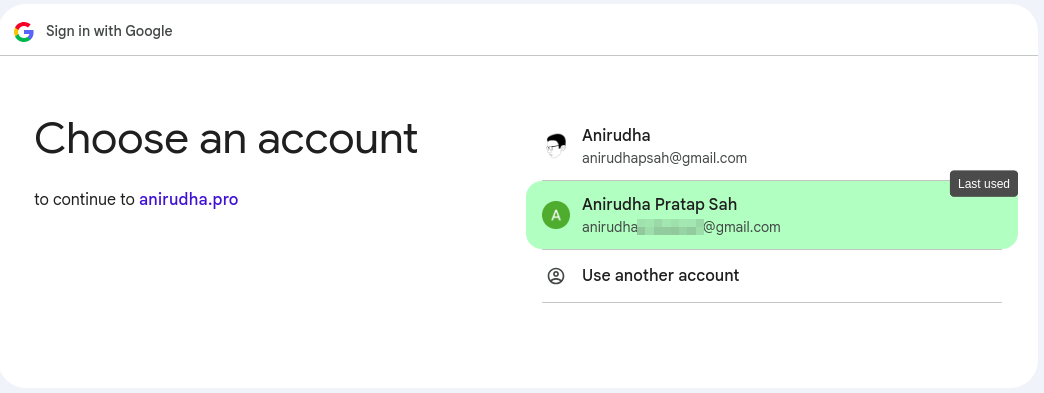Click the blurred part of the second email
The image size is (1044, 393).
670,227
